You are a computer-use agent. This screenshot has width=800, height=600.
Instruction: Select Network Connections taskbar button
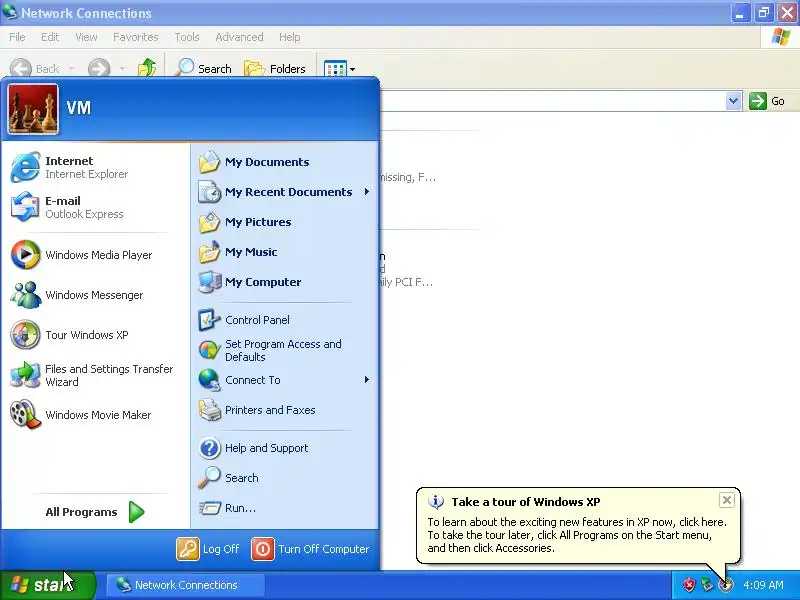pos(186,585)
